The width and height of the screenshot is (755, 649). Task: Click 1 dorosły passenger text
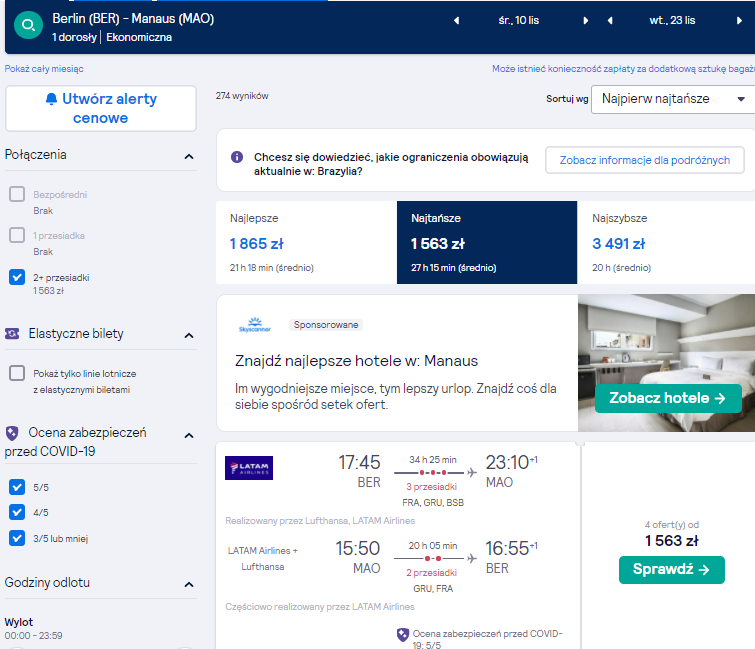coord(74,37)
